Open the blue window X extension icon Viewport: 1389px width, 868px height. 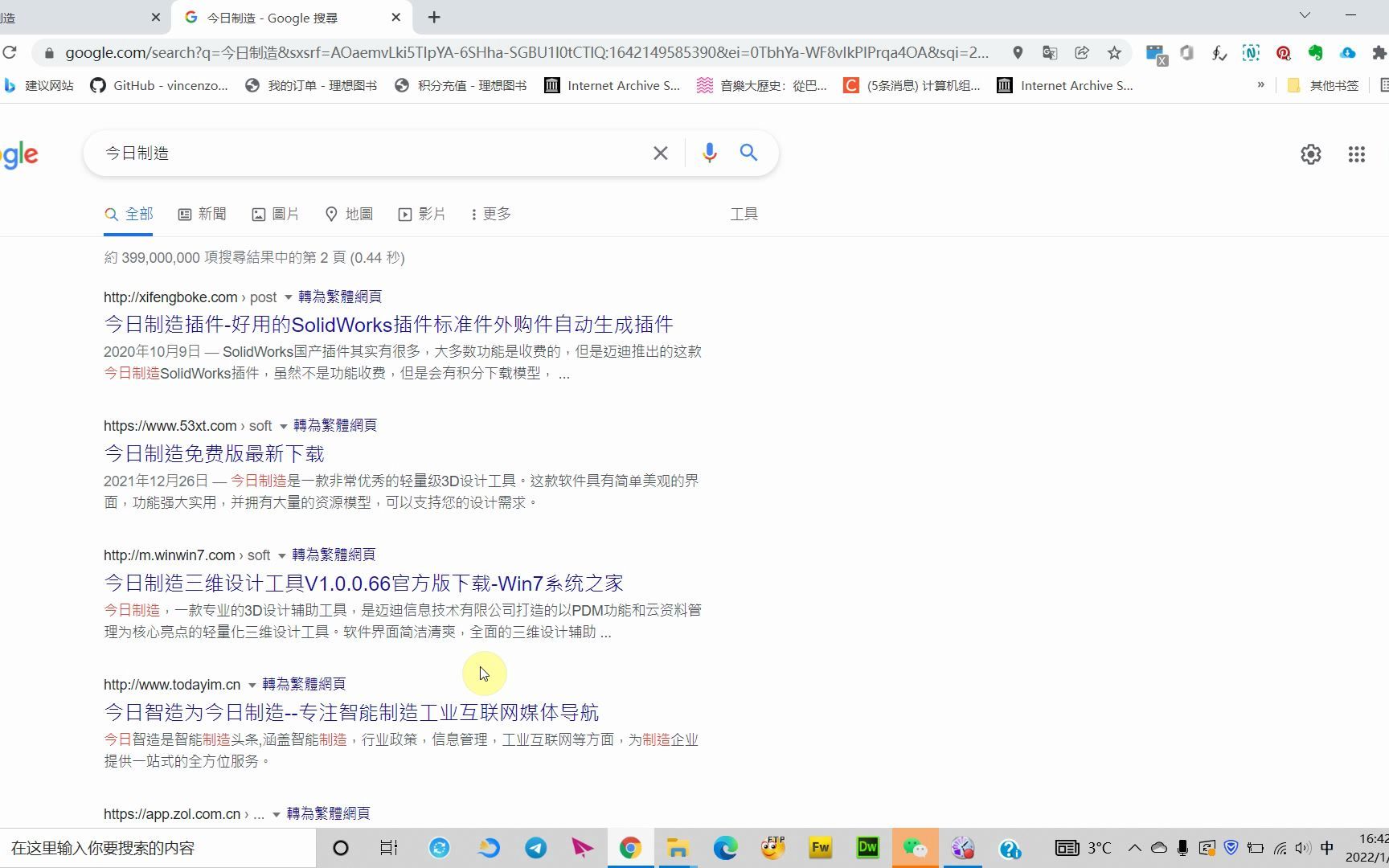click(1156, 54)
